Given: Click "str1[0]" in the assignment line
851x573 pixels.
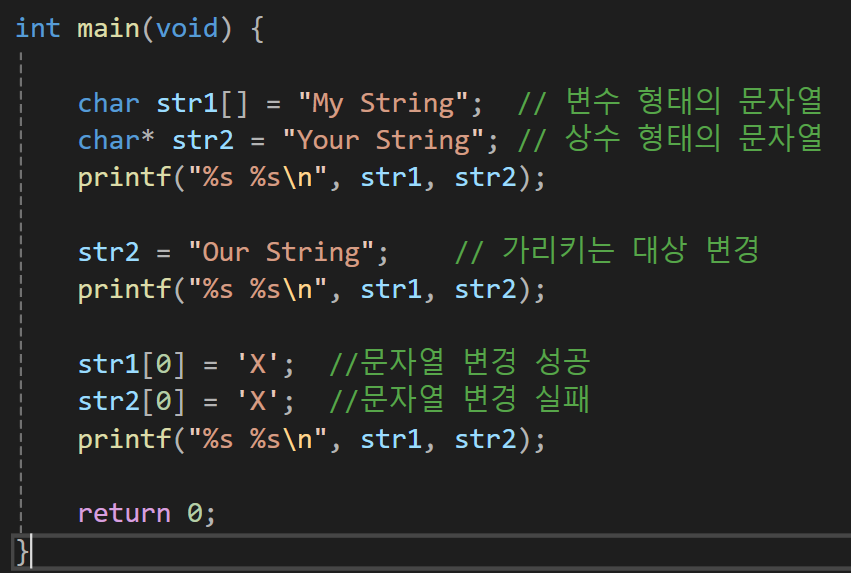Looking at the screenshot, I should 131,364.
